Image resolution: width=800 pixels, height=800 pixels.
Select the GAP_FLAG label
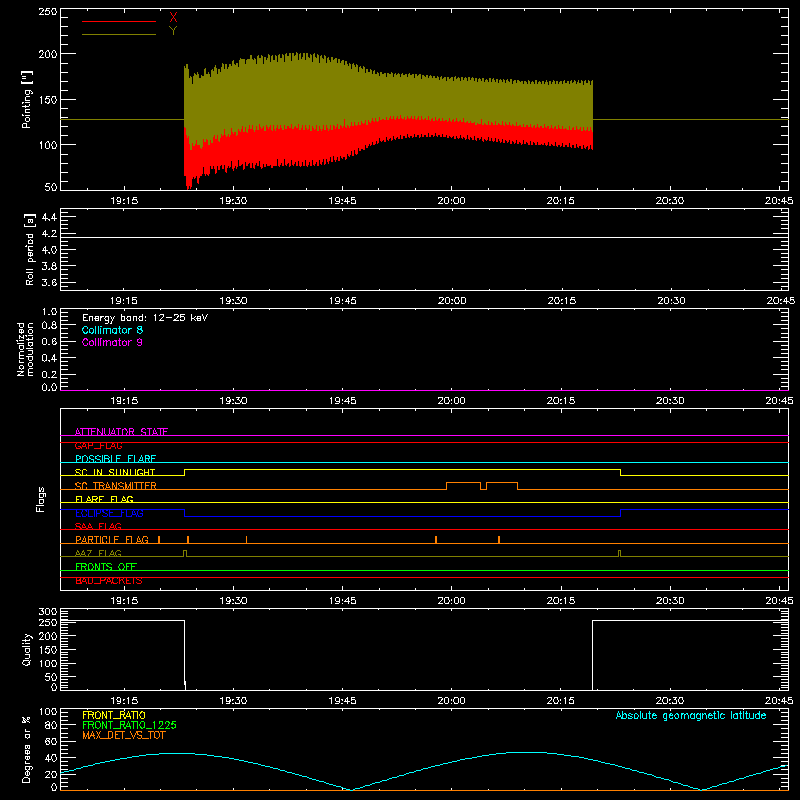point(98,445)
